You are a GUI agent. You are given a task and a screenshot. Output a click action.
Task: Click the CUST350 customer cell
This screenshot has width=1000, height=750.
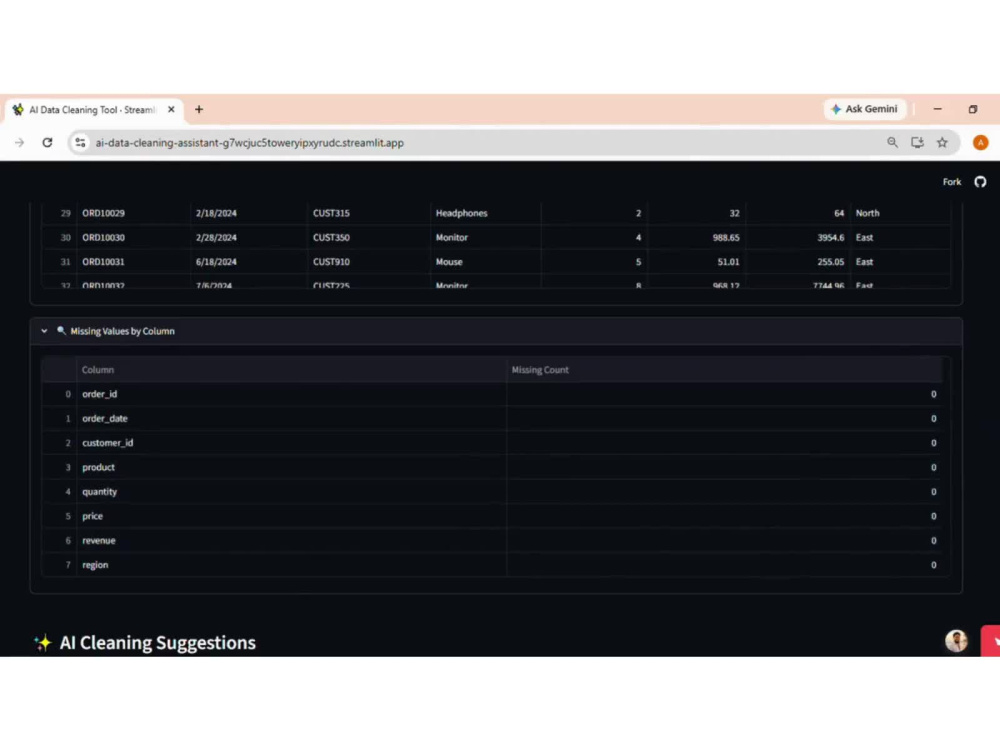click(x=369, y=237)
